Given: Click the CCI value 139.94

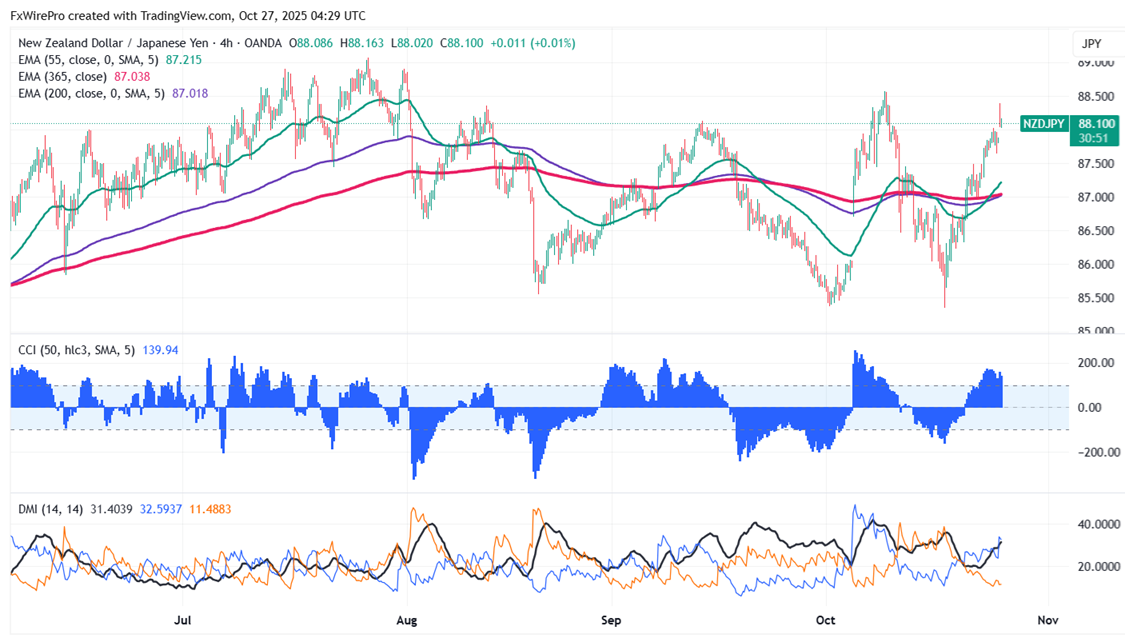Looking at the screenshot, I should (x=161, y=350).
